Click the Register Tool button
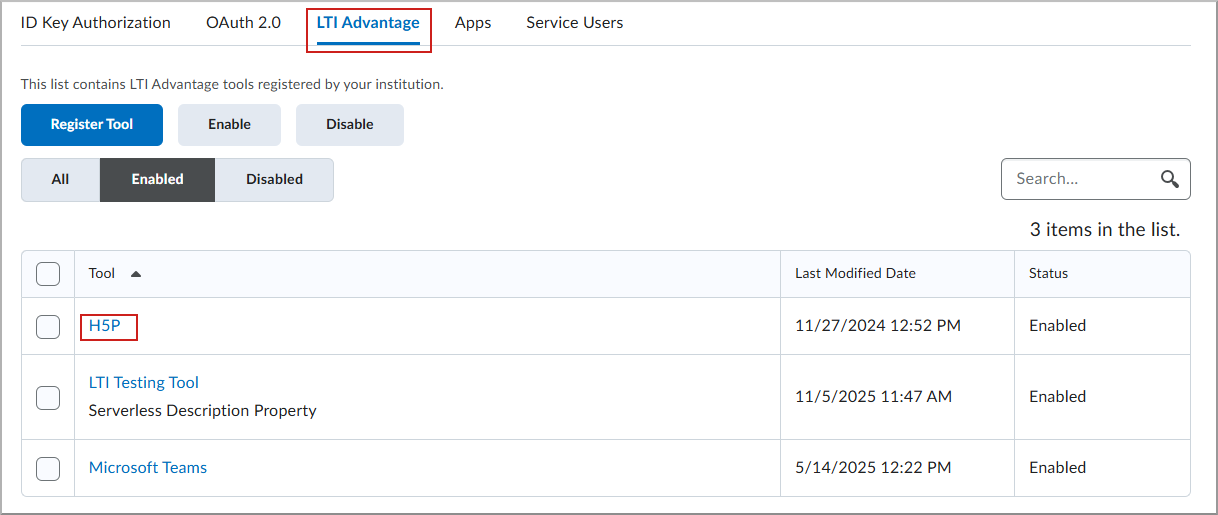This screenshot has height=515, width=1218. point(92,125)
